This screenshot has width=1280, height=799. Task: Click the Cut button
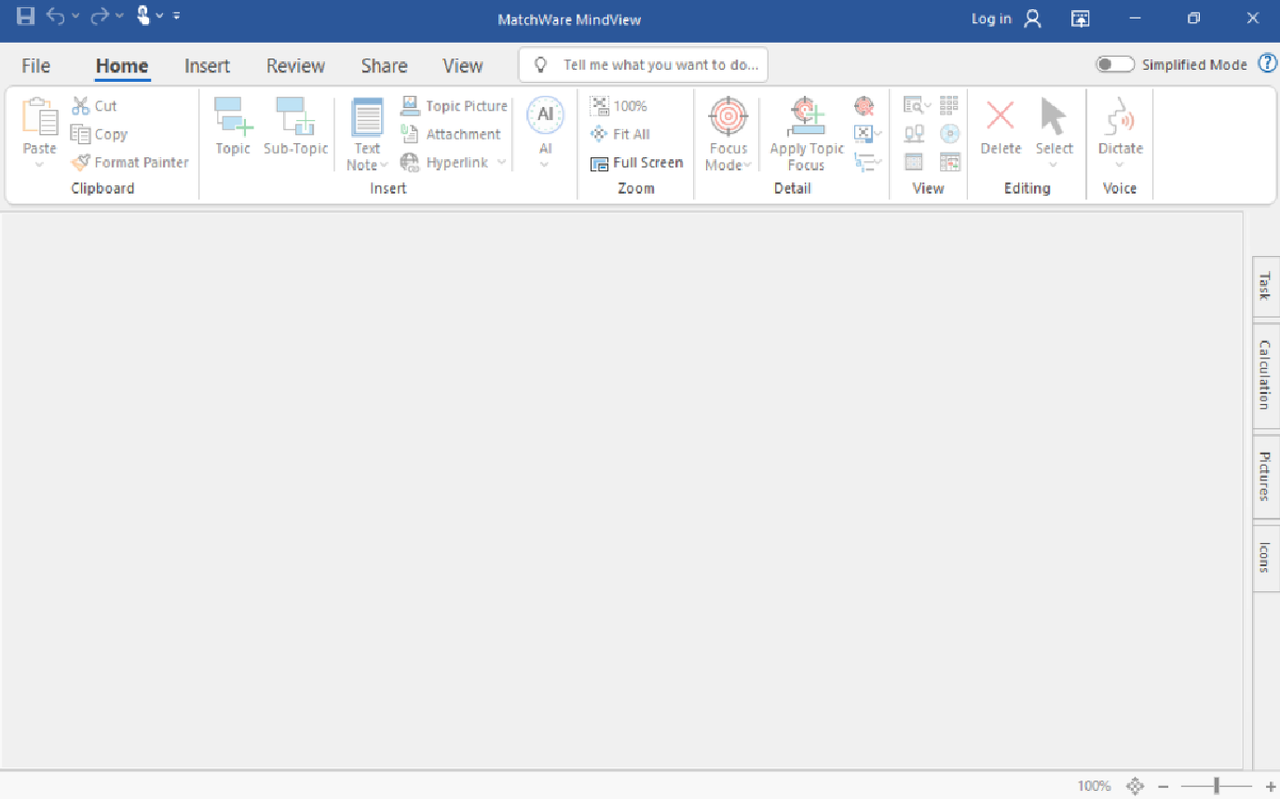tap(94, 106)
